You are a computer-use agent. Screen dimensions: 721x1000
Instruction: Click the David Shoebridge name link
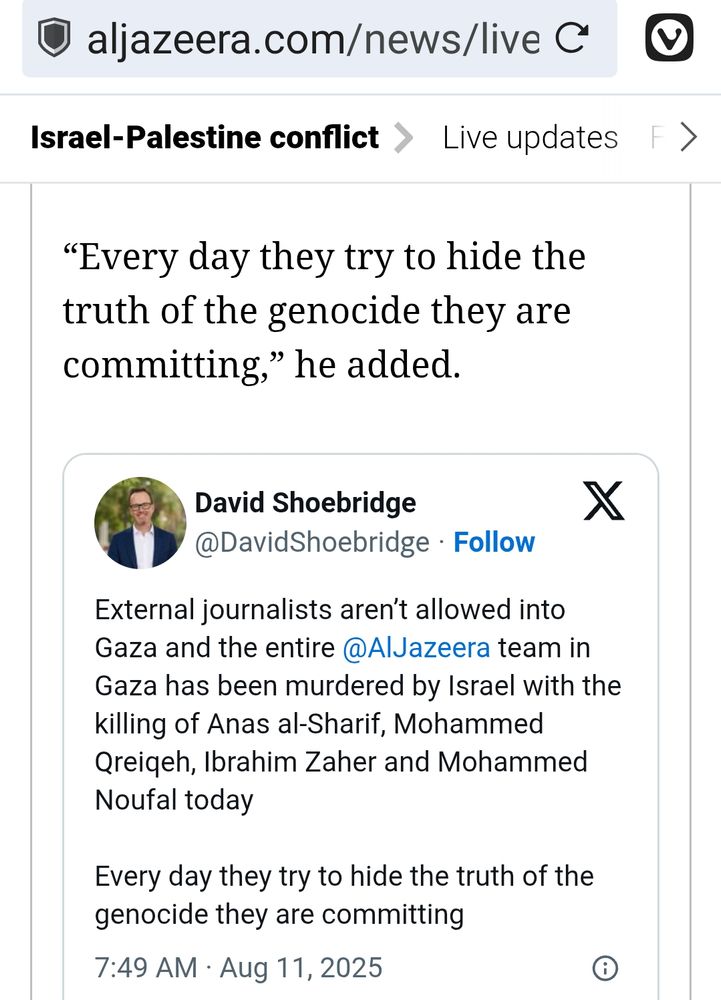[303, 503]
